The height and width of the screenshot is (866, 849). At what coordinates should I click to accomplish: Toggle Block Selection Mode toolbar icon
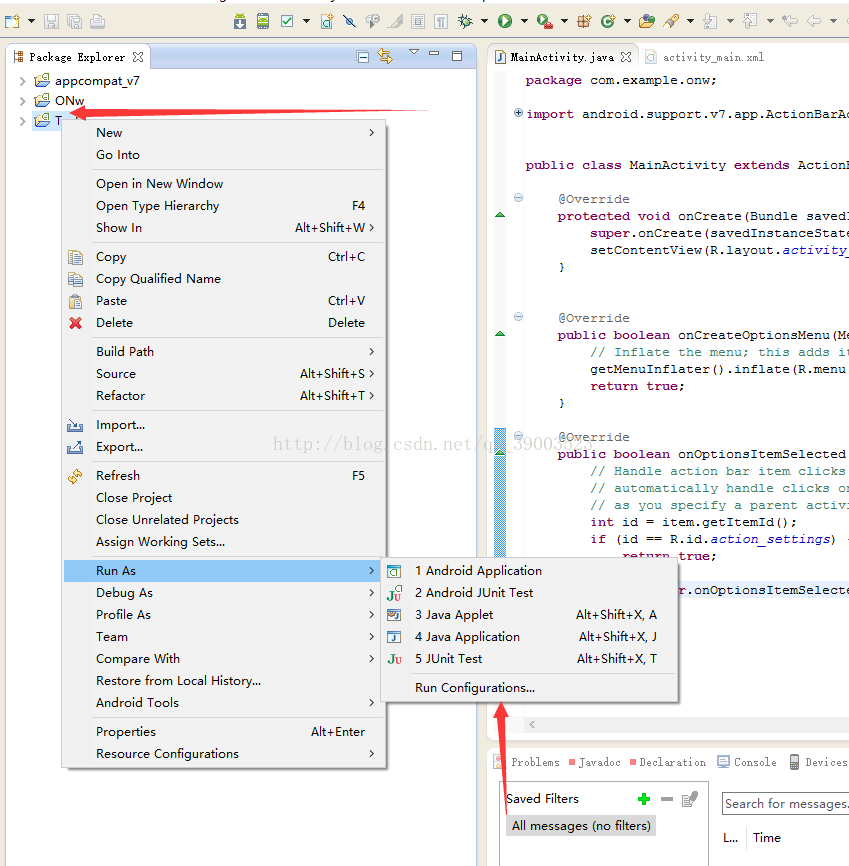(x=418, y=22)
